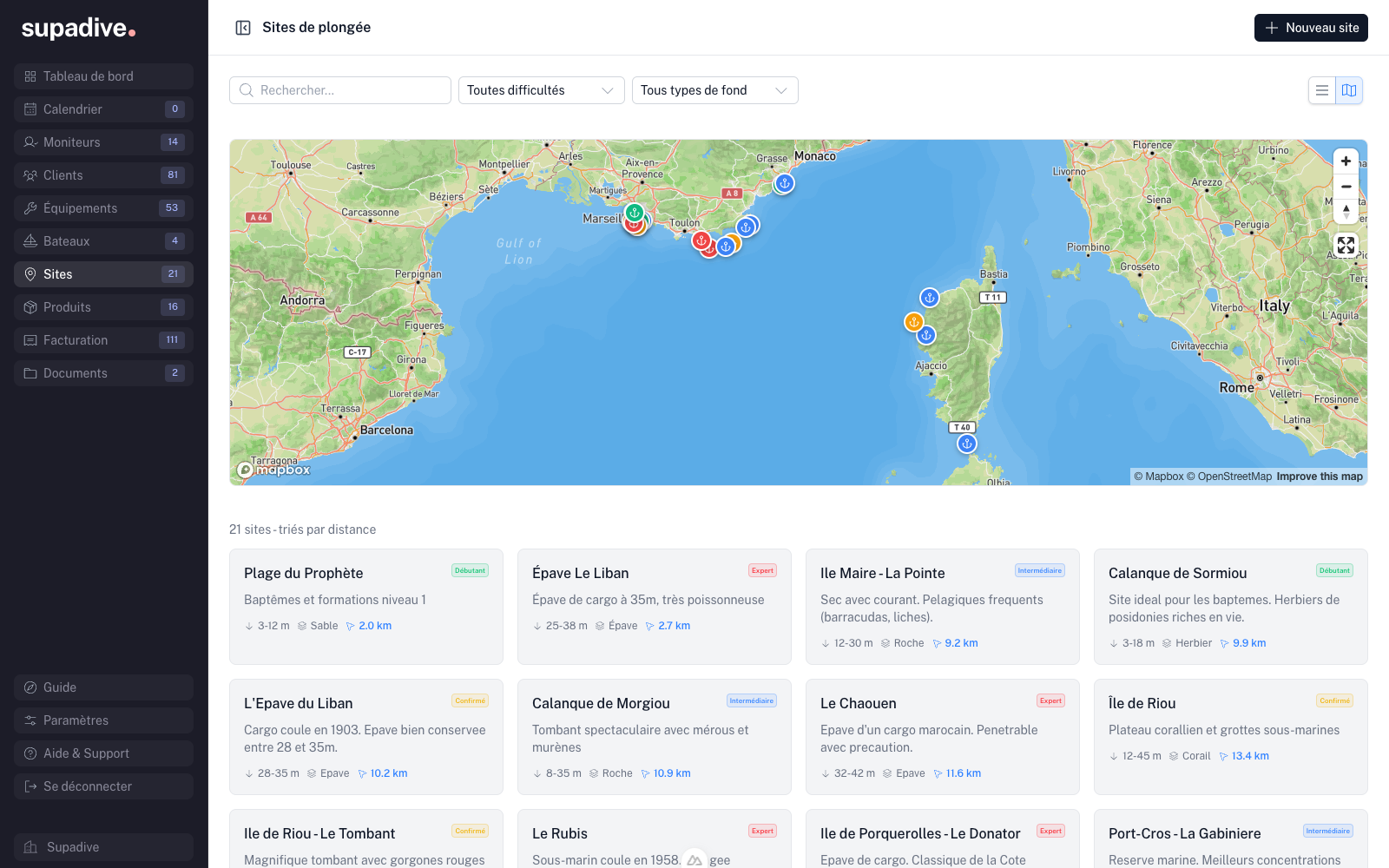This screenshot has height=868, width=1389.
Task: Reset map bearing with compass icon
Action: pos(1346,211)
